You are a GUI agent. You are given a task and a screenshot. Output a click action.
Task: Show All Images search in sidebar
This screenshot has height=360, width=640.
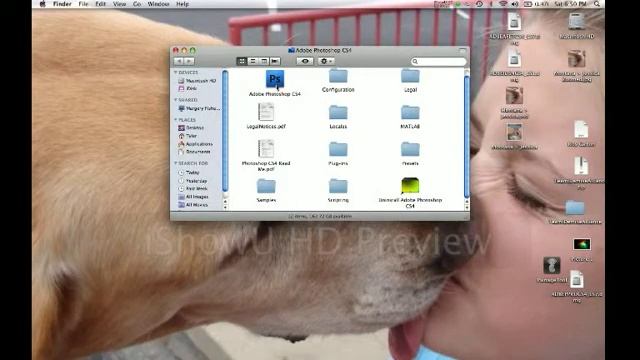point(193,197)
